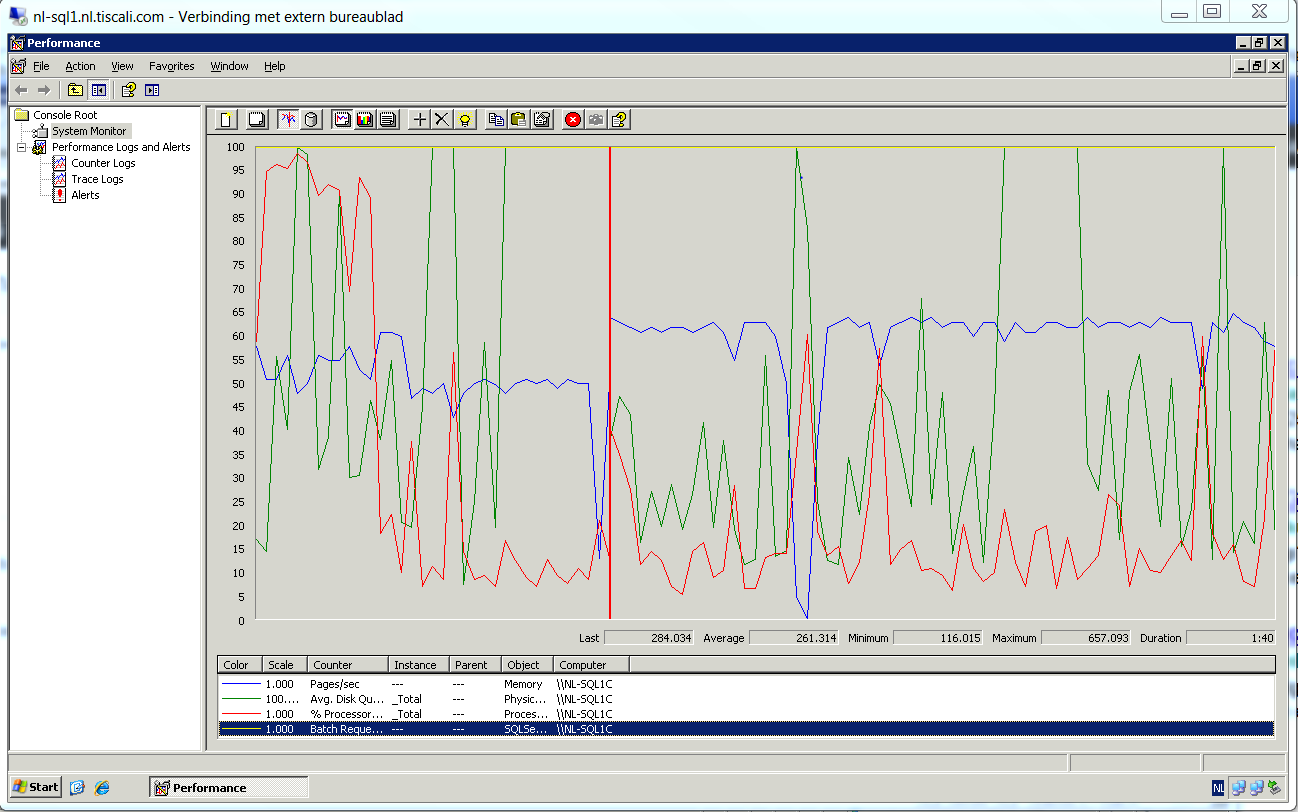Viewport: 1298px width, 812px height.
Task: Toggle the Highlight lightbulb icon
Action: point(465,119)
